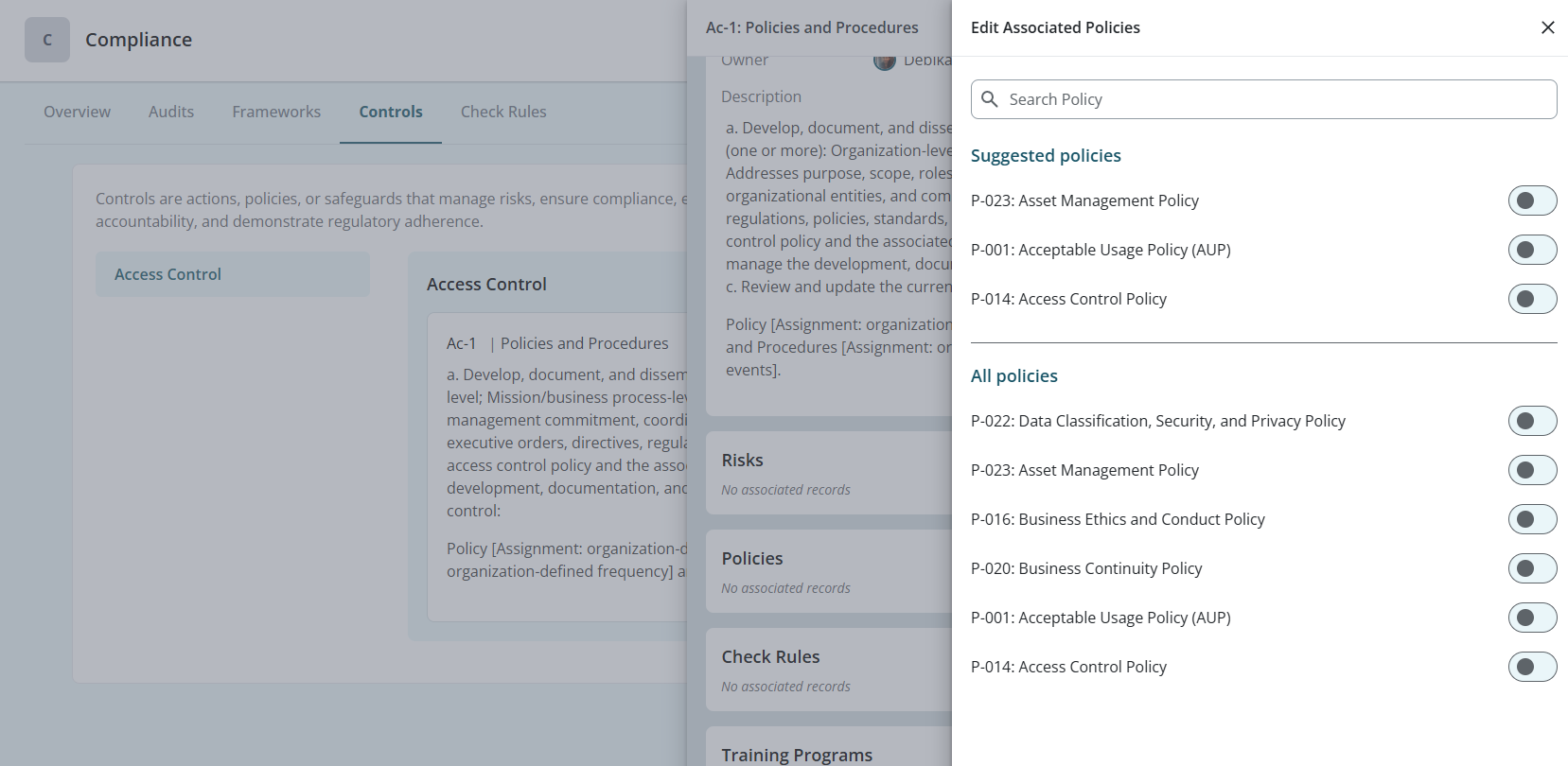Enable P-020: Business Continuity Policy

point(1532,568)
